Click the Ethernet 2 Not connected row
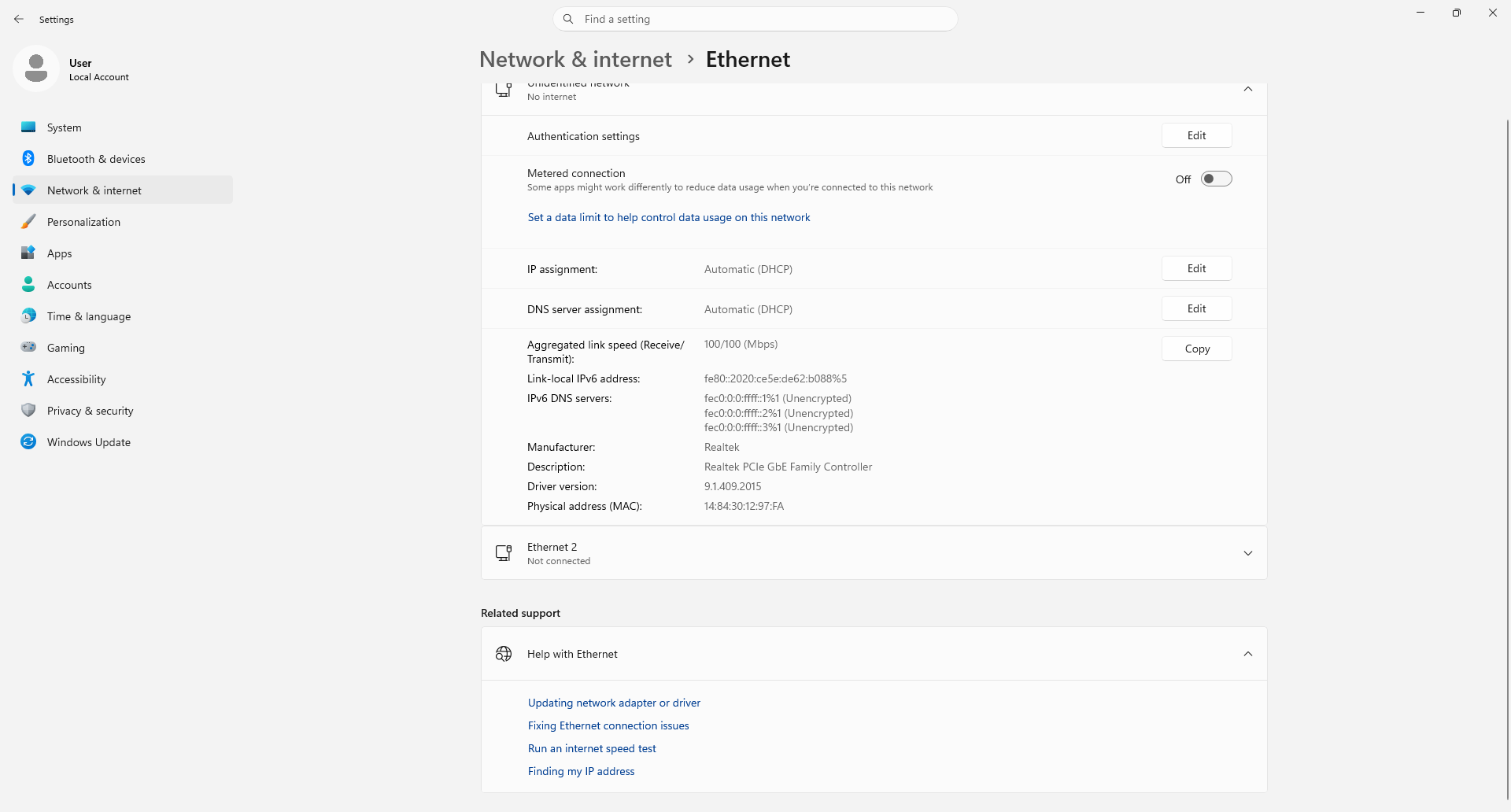The width and height of the screenshot is (1511, 812). [874, 553]
